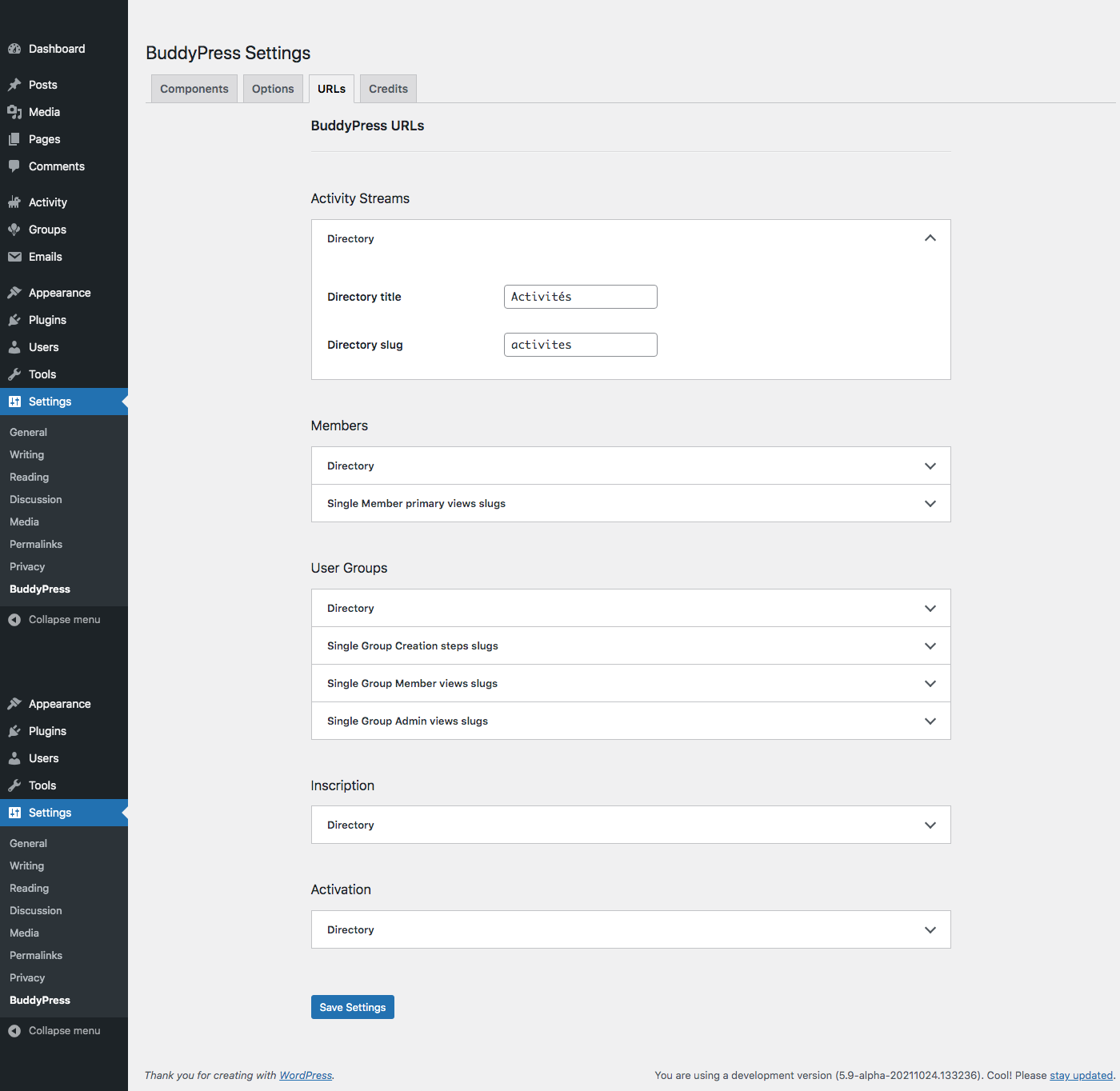Open the BuddyPress Activity icon
Screen dimensions: 1120x1091
coord(14,202)
